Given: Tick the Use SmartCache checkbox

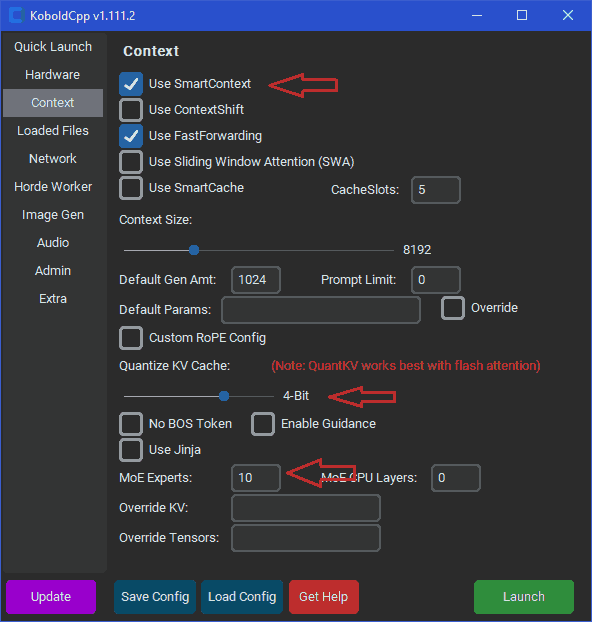Looking at the screenshot, I should point(131,188).
